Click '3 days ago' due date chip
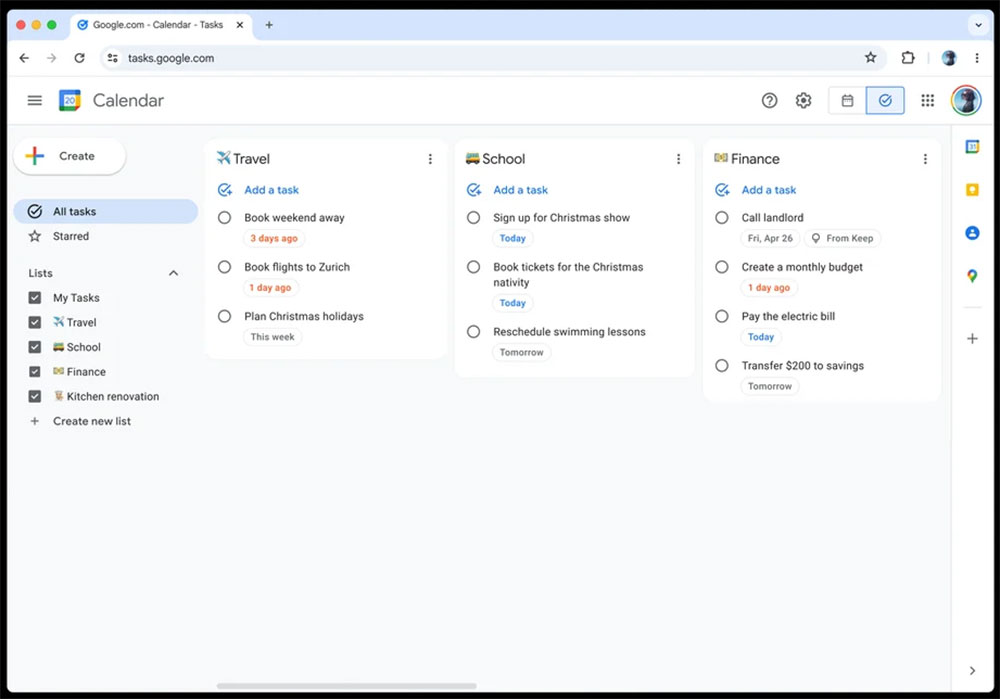 point(274,239)
